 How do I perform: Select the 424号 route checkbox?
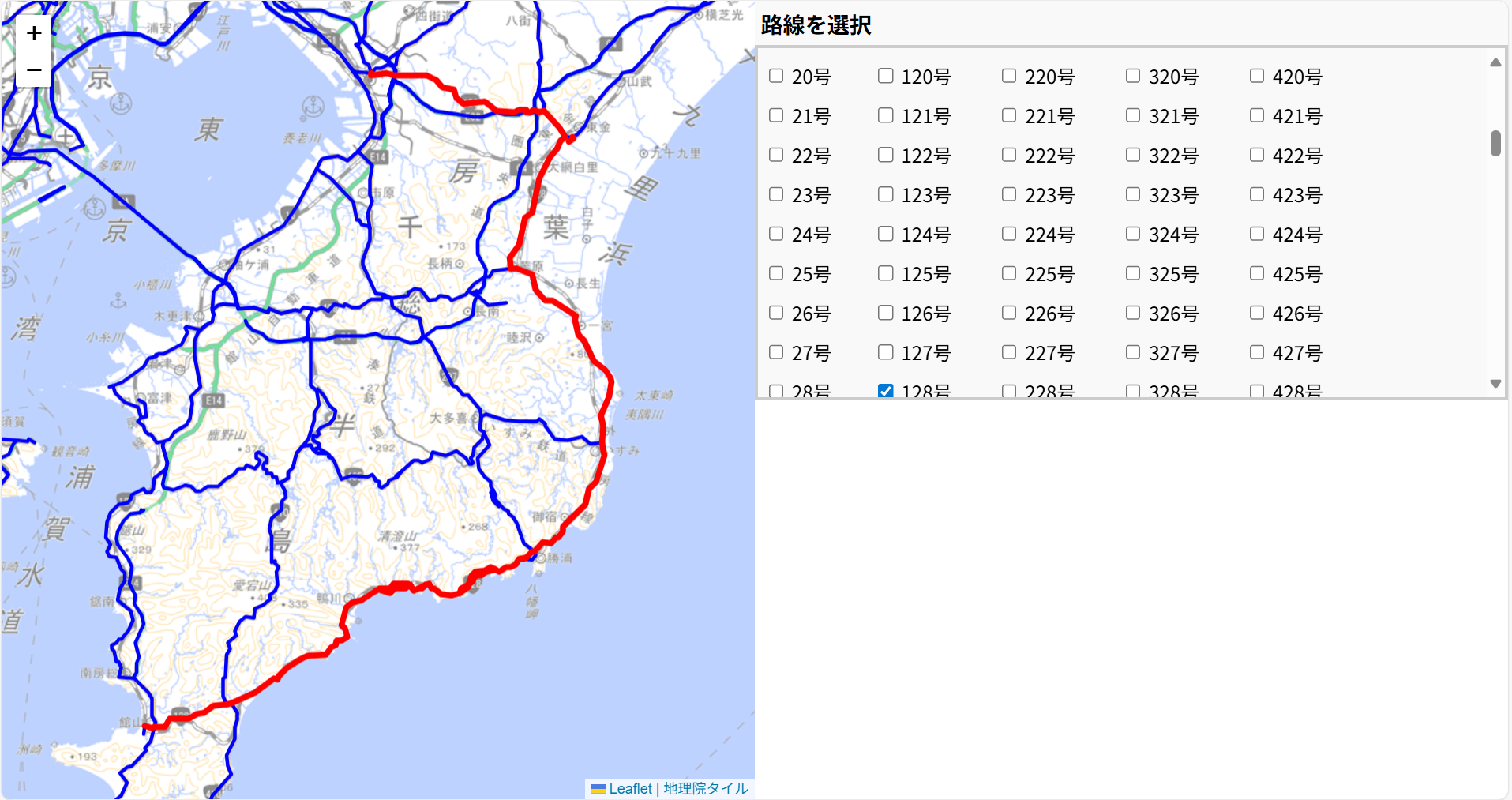pyautogui.click(x=1256, y=233)
